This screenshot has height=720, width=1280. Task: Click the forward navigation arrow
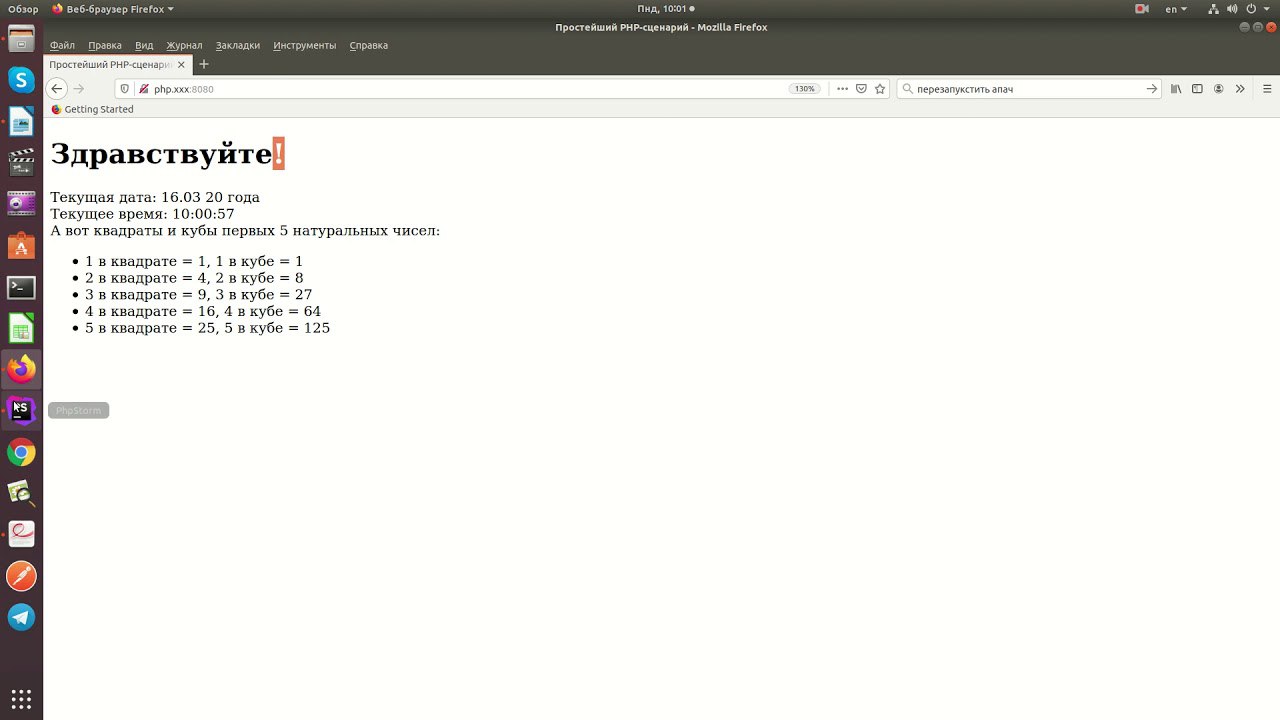pos(80,89)
